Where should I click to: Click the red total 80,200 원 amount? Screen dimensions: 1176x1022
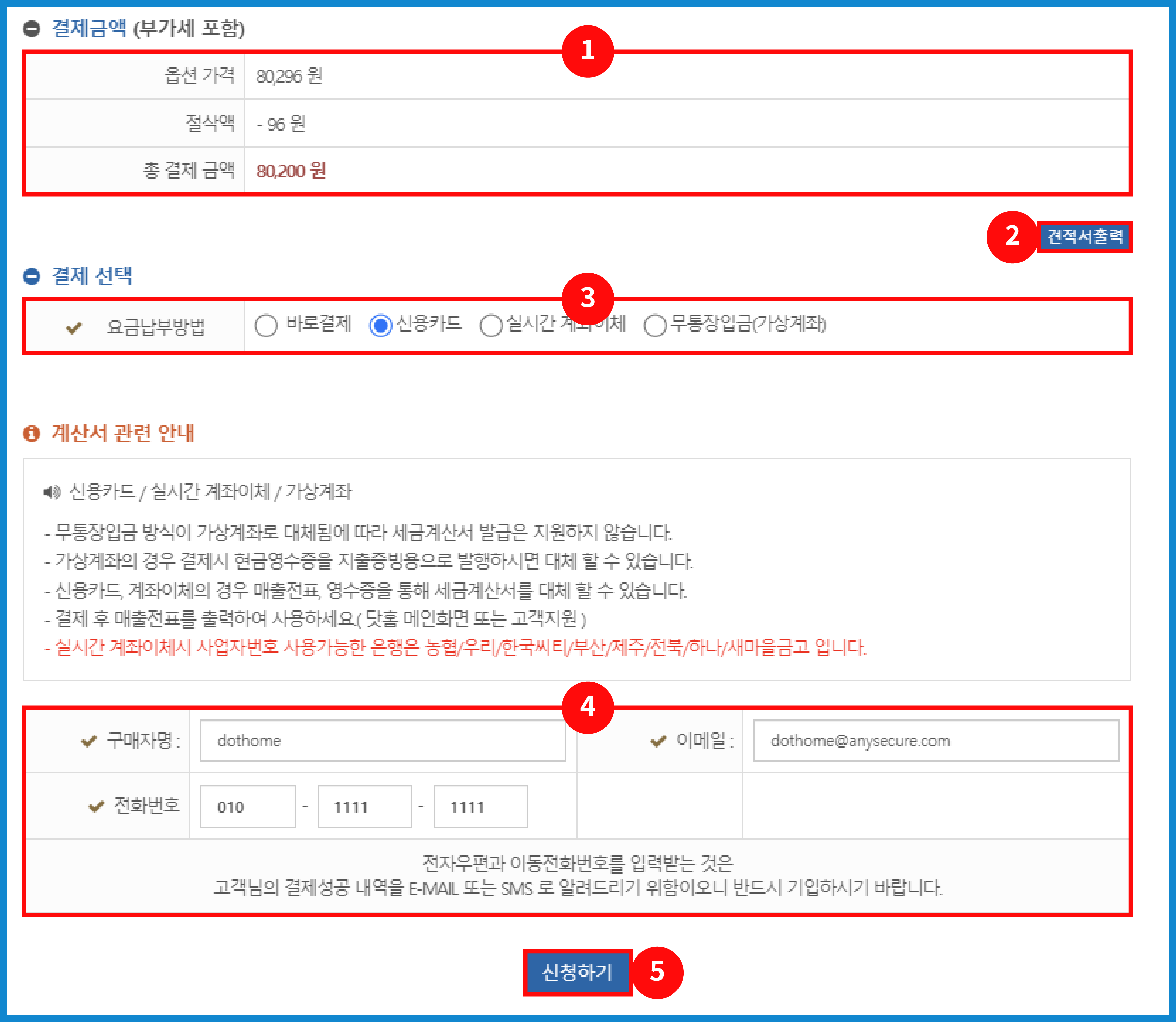pos(291,171)
